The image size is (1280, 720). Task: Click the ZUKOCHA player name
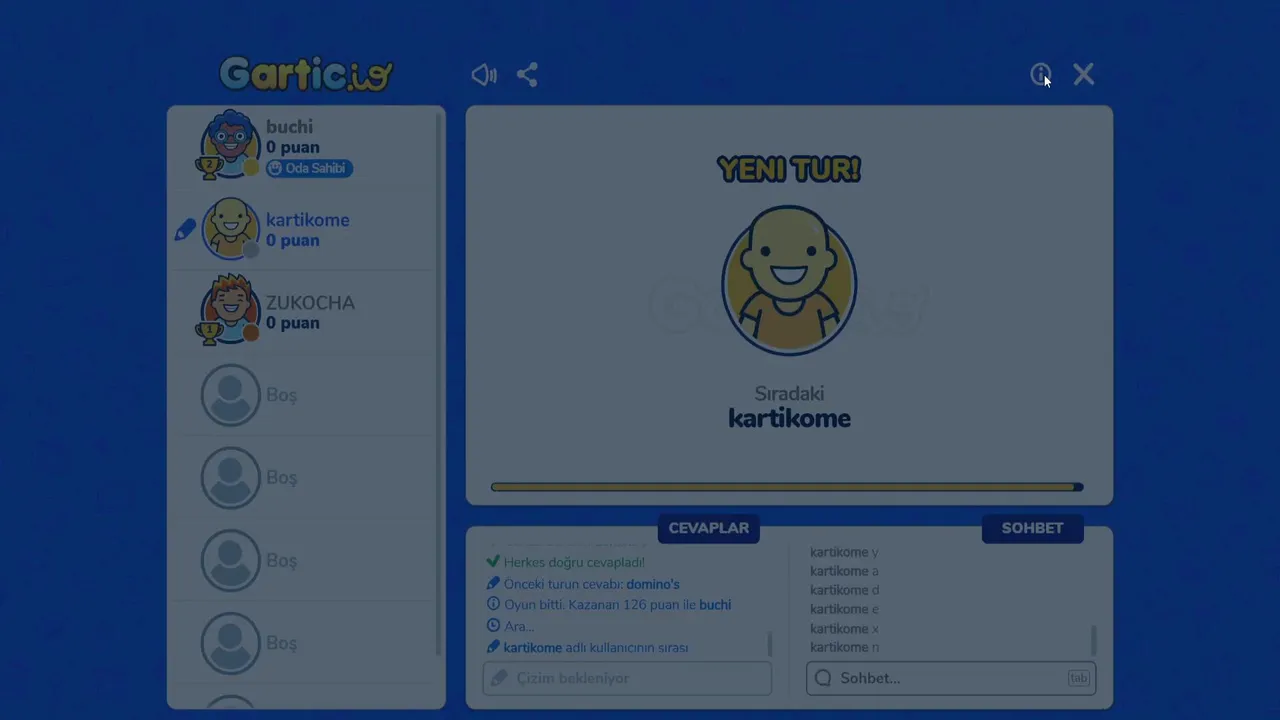[310, 303]
